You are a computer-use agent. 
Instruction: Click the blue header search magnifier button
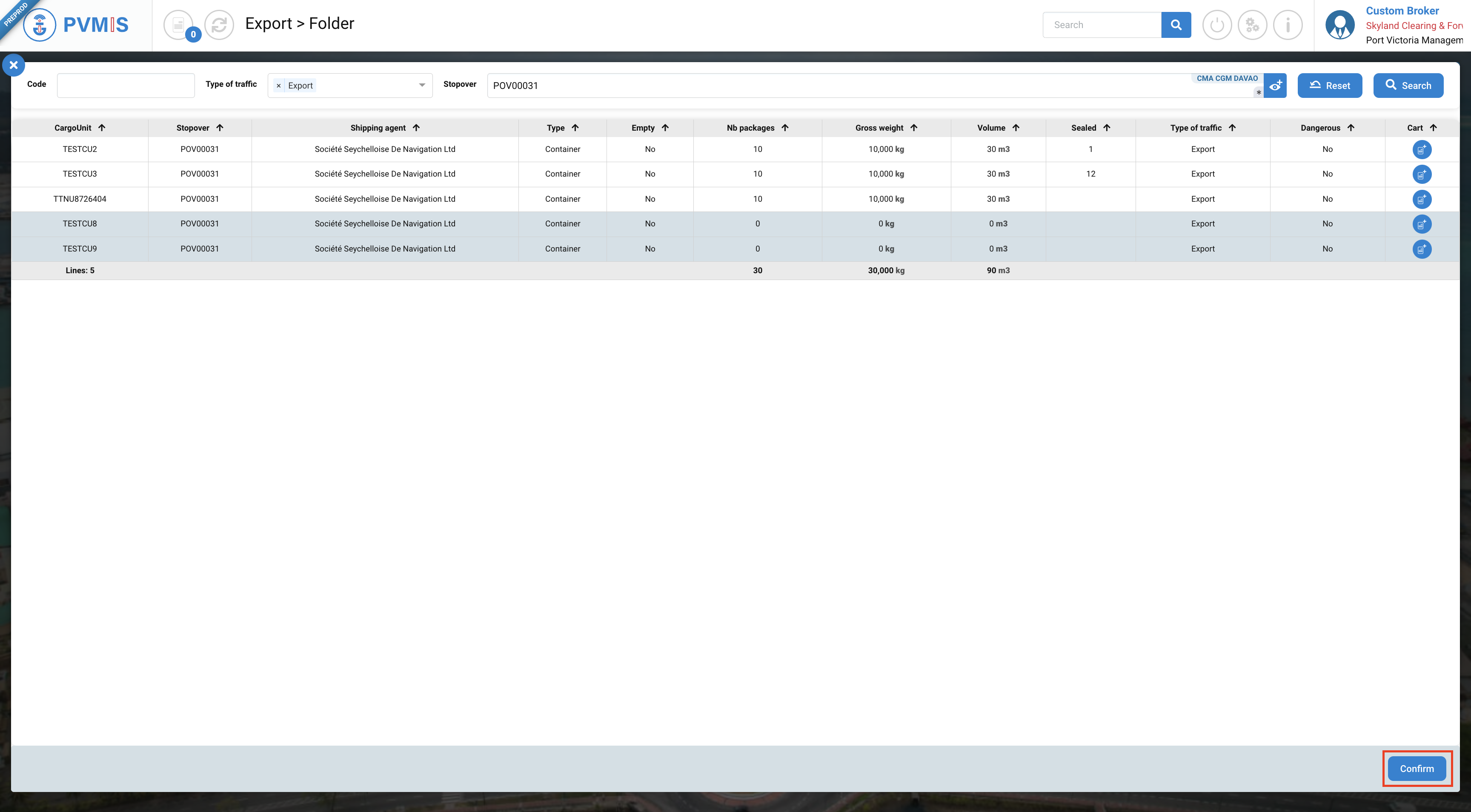tap(1176, 25)
